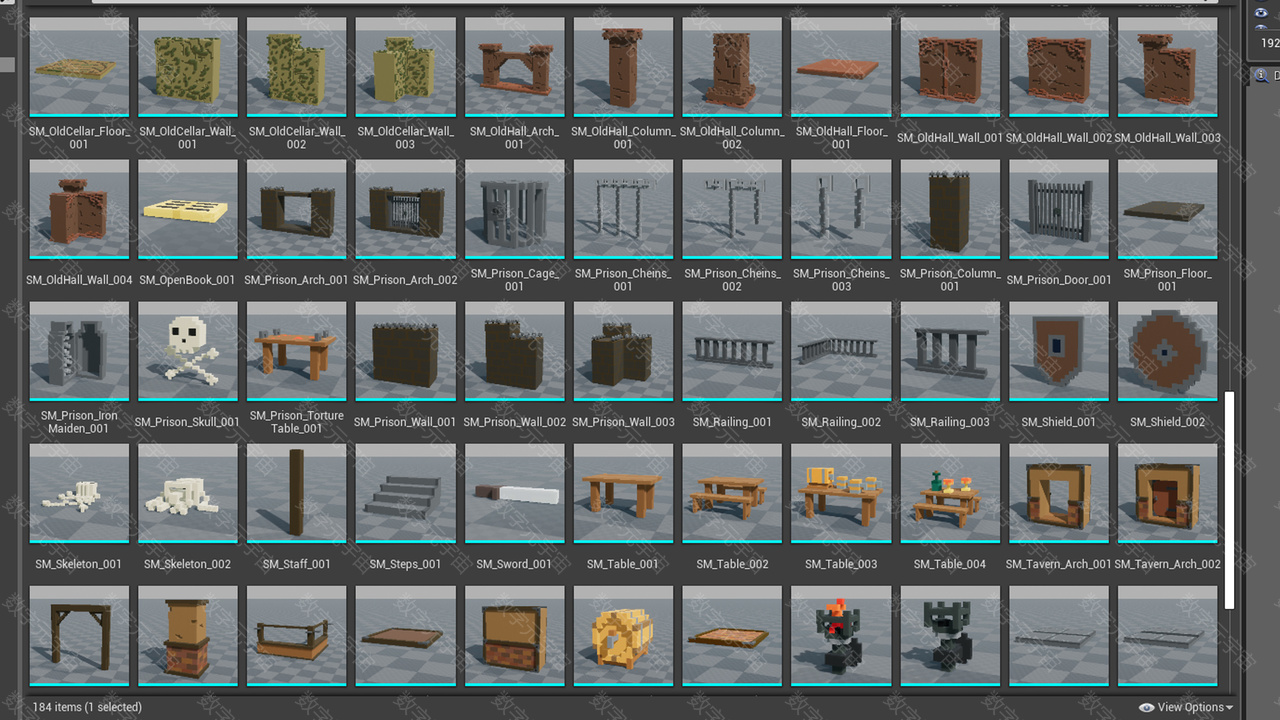Pick the SM_Railing_003 thumbnail

[950, 351]
